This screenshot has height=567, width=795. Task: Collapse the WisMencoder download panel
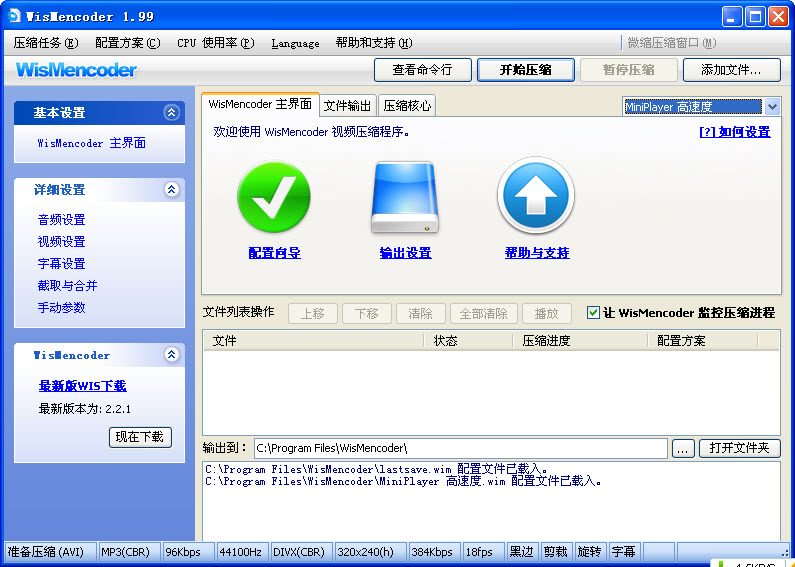(x=171, y=355)
